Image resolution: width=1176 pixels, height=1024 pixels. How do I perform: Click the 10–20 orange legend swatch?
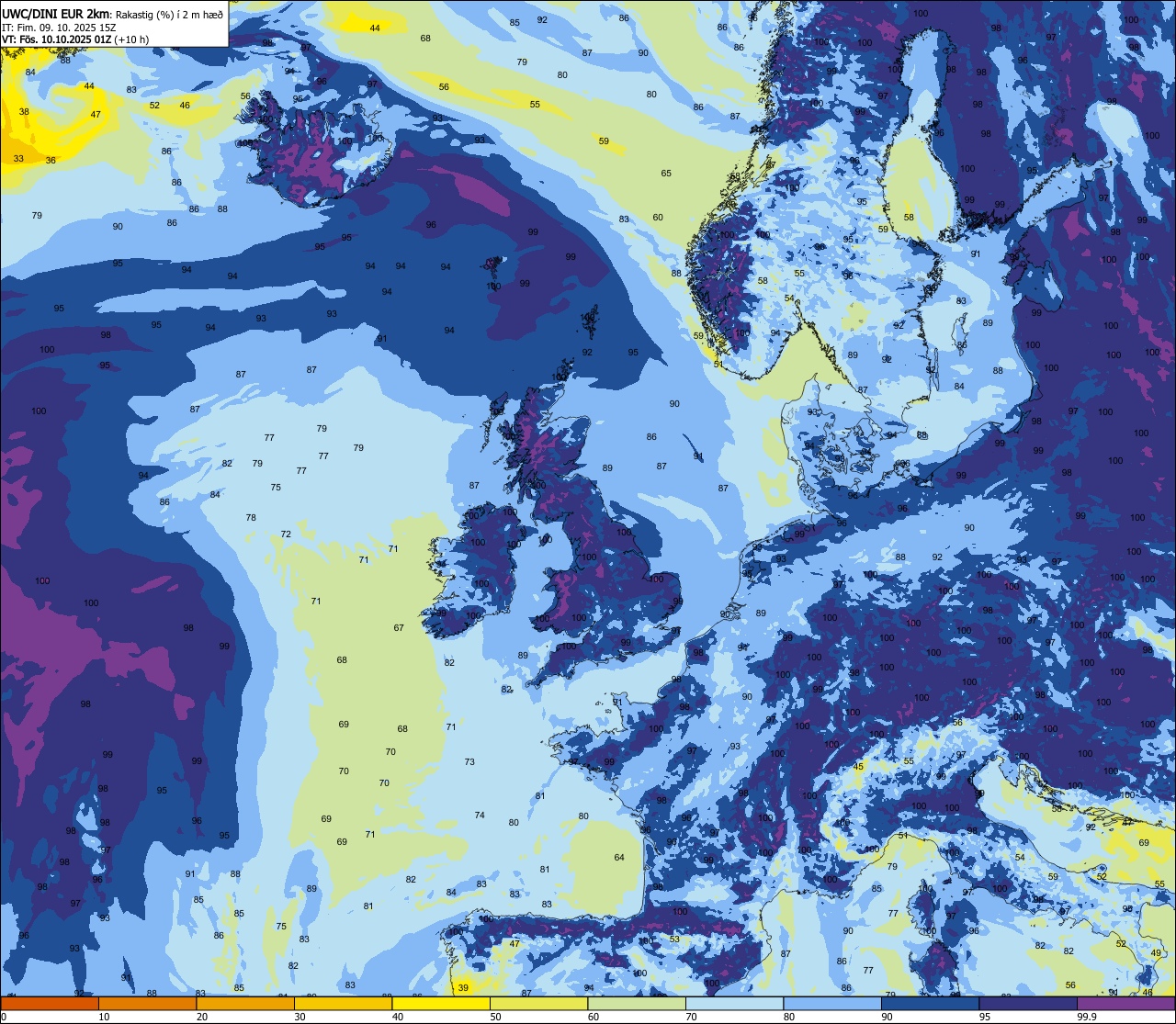(x=147, y=1003)
